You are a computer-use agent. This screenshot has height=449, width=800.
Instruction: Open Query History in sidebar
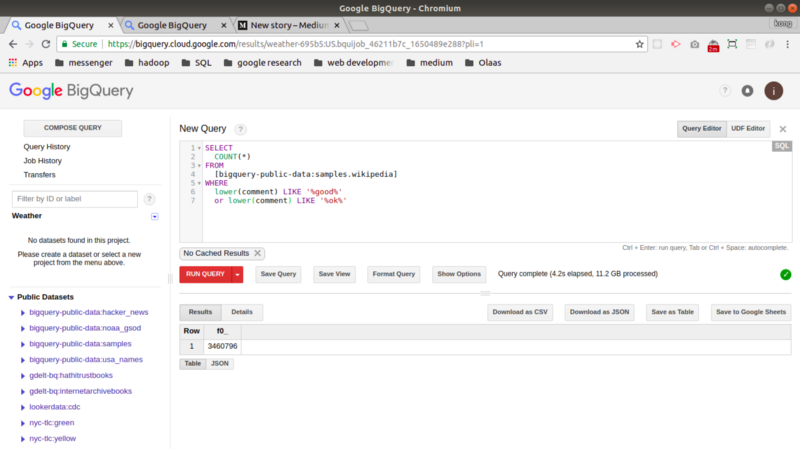47,147
